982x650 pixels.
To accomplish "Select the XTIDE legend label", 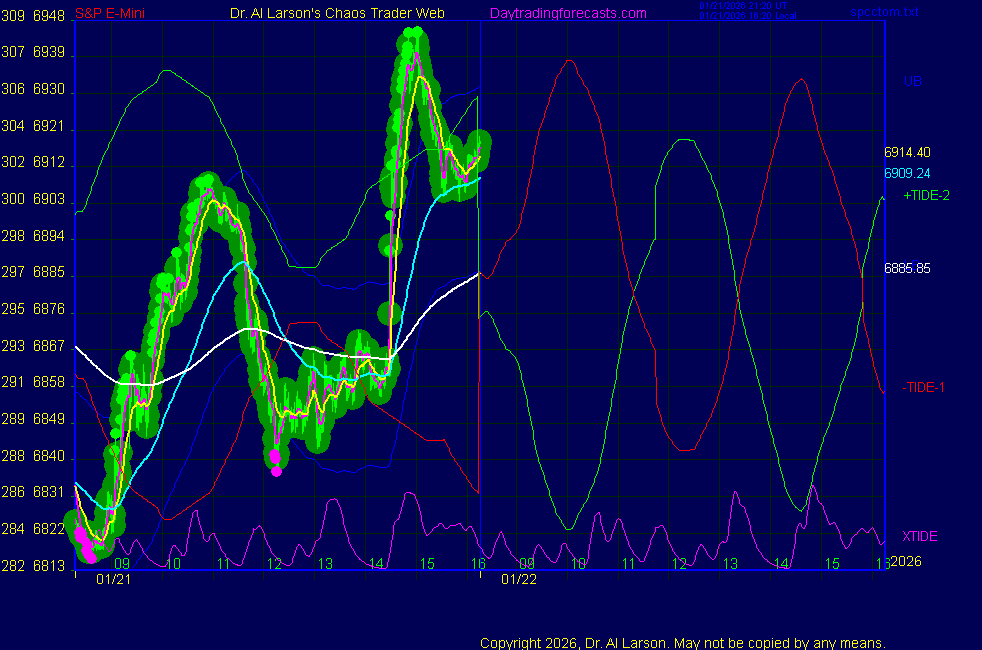I will (919, 536).
